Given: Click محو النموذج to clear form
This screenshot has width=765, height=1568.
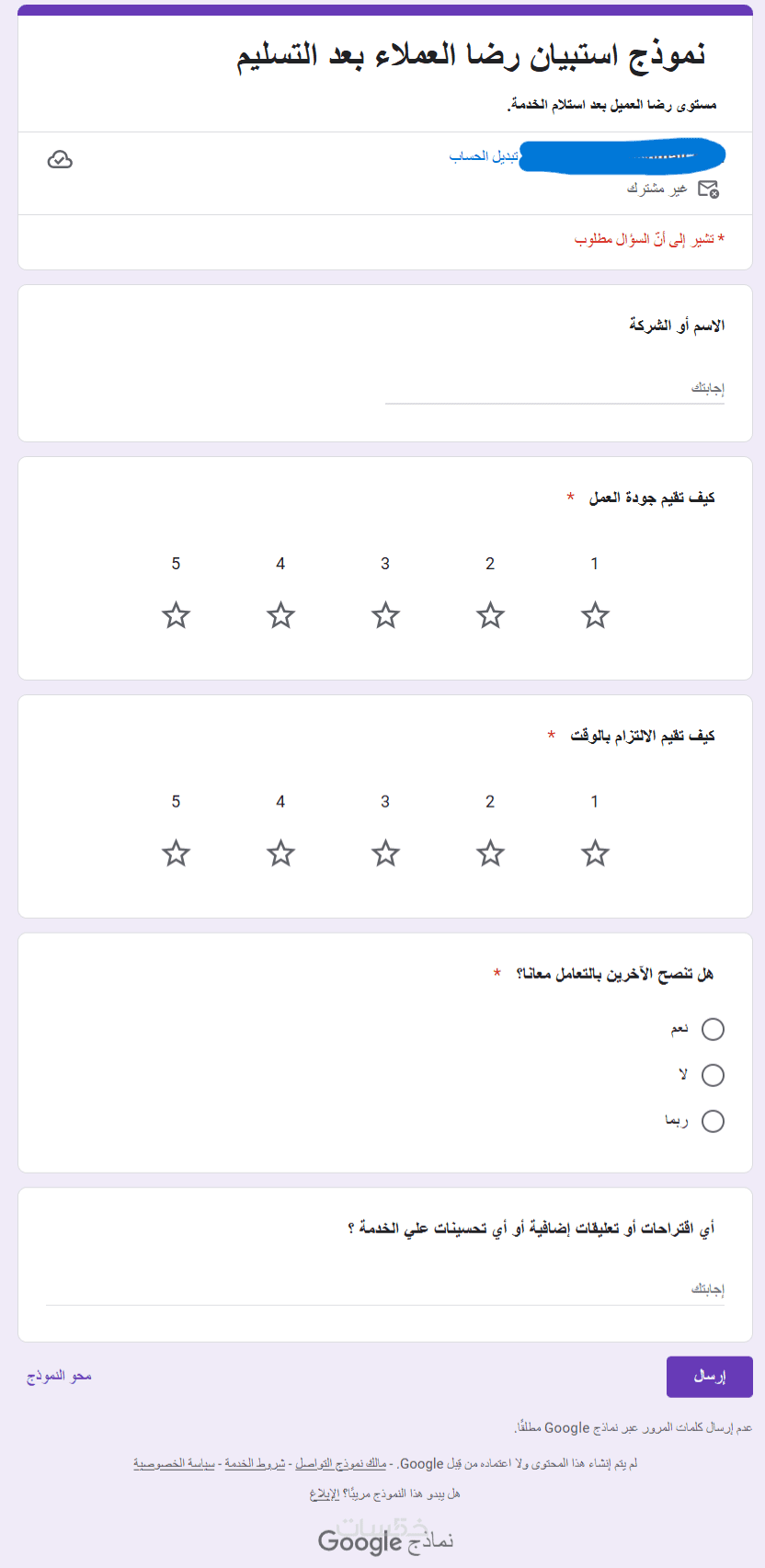Looking at the screenshot, I should pos(59,1376).
